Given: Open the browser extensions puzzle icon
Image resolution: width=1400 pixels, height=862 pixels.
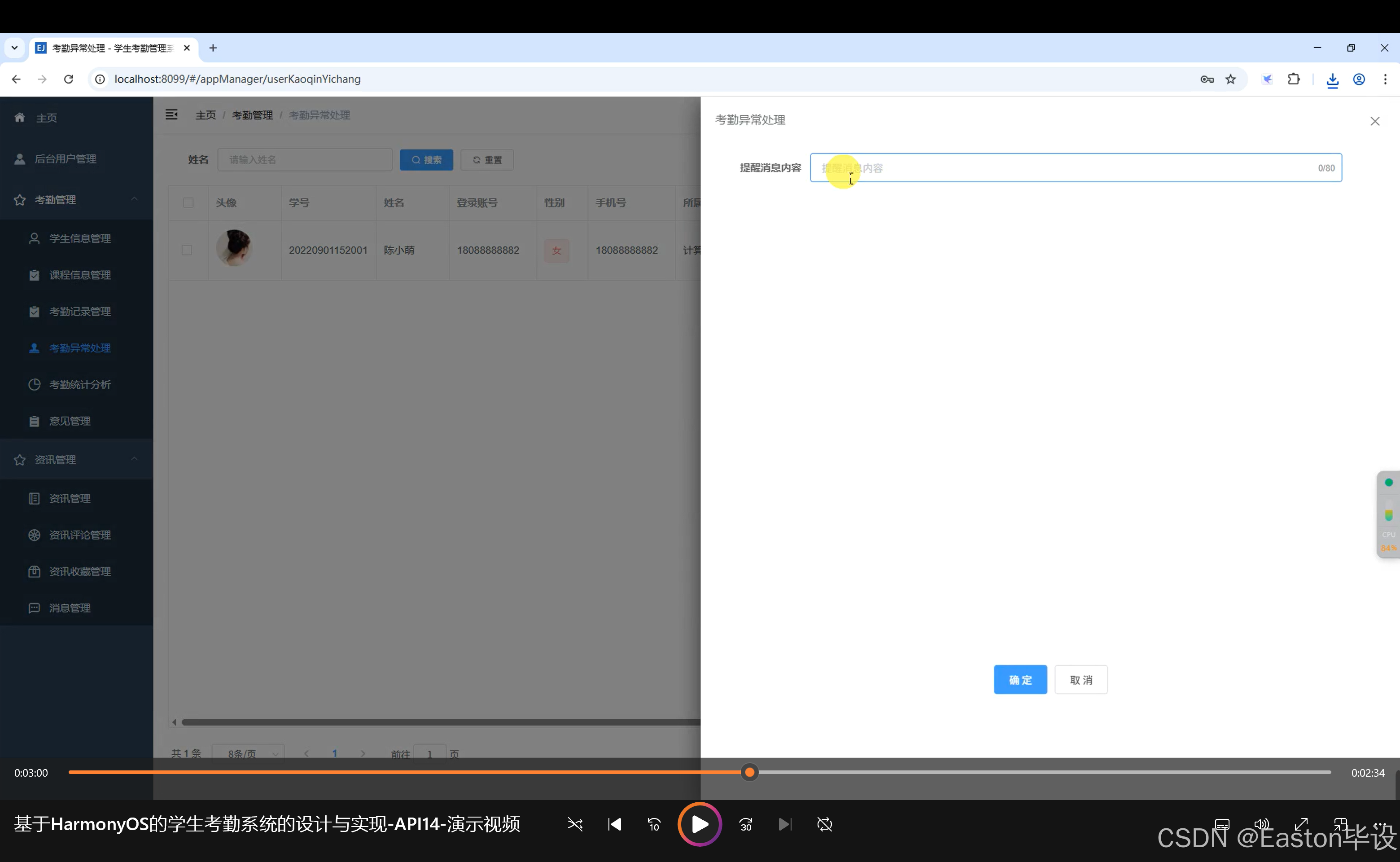Looking at the screenshot, I should [1294, 79].
